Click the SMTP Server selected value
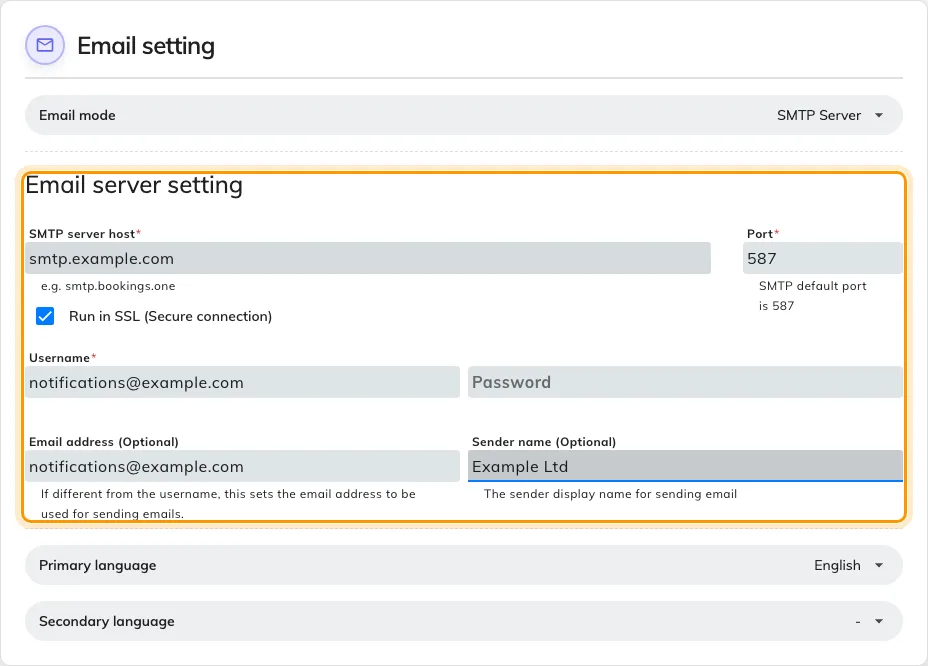 pos(819,115)
